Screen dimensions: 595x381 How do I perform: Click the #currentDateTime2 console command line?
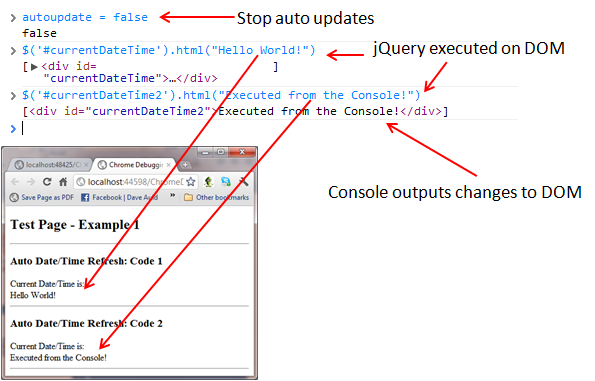tap(221, 95)
